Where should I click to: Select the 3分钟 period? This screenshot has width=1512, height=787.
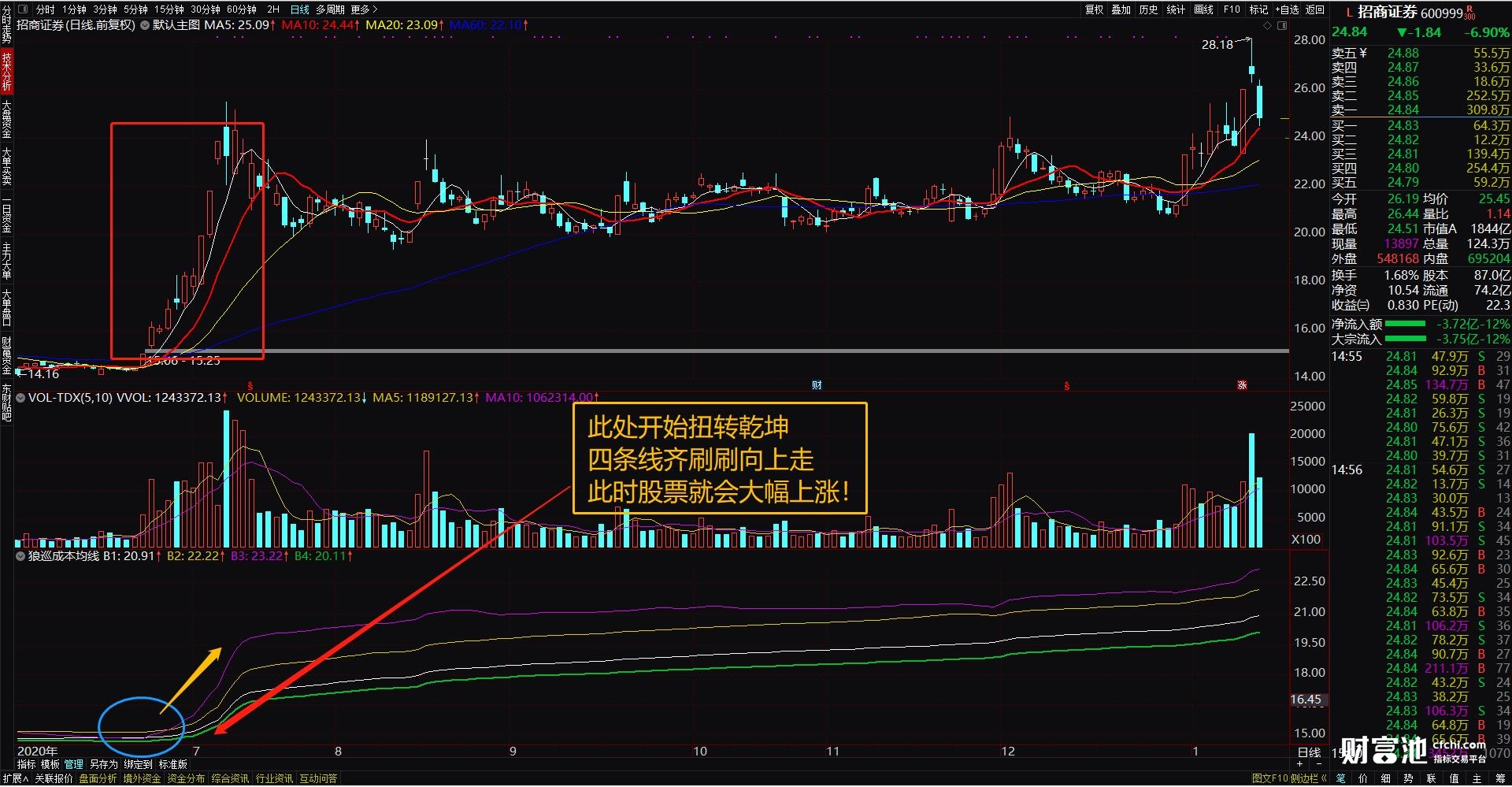[x=105, y=9]
